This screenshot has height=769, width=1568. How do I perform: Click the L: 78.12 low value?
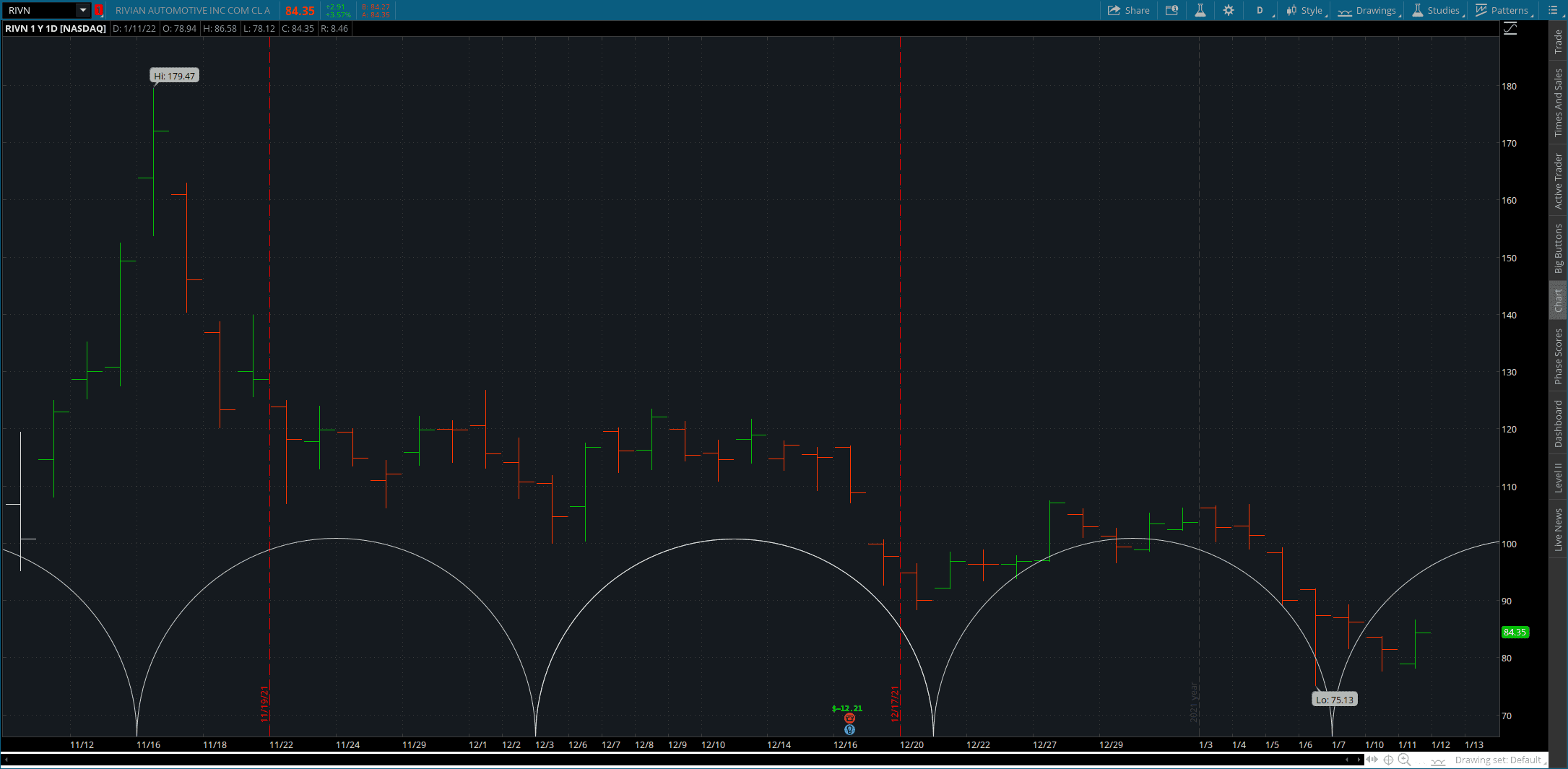point(259,29)
